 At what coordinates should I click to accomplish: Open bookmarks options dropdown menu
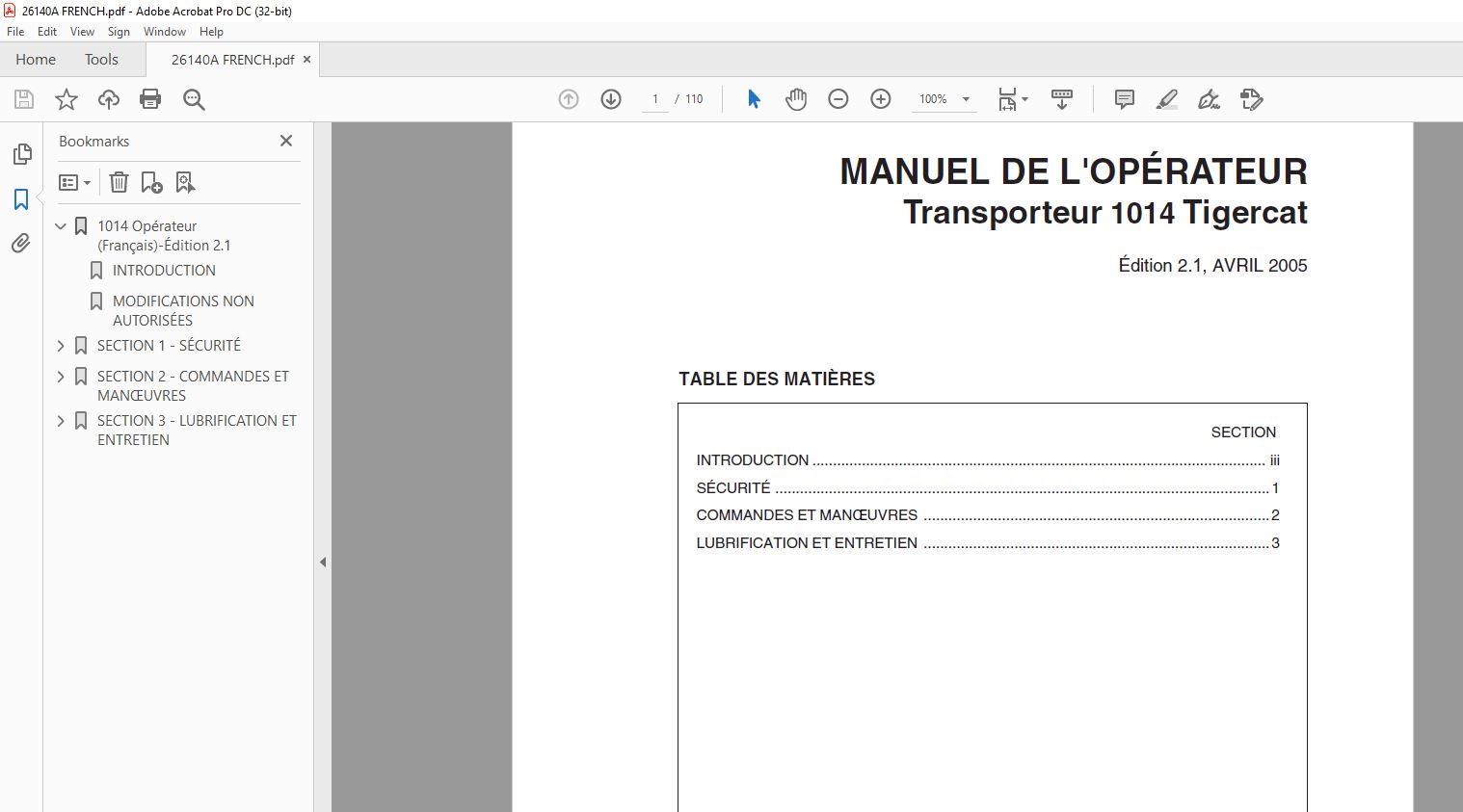point(74,182)
